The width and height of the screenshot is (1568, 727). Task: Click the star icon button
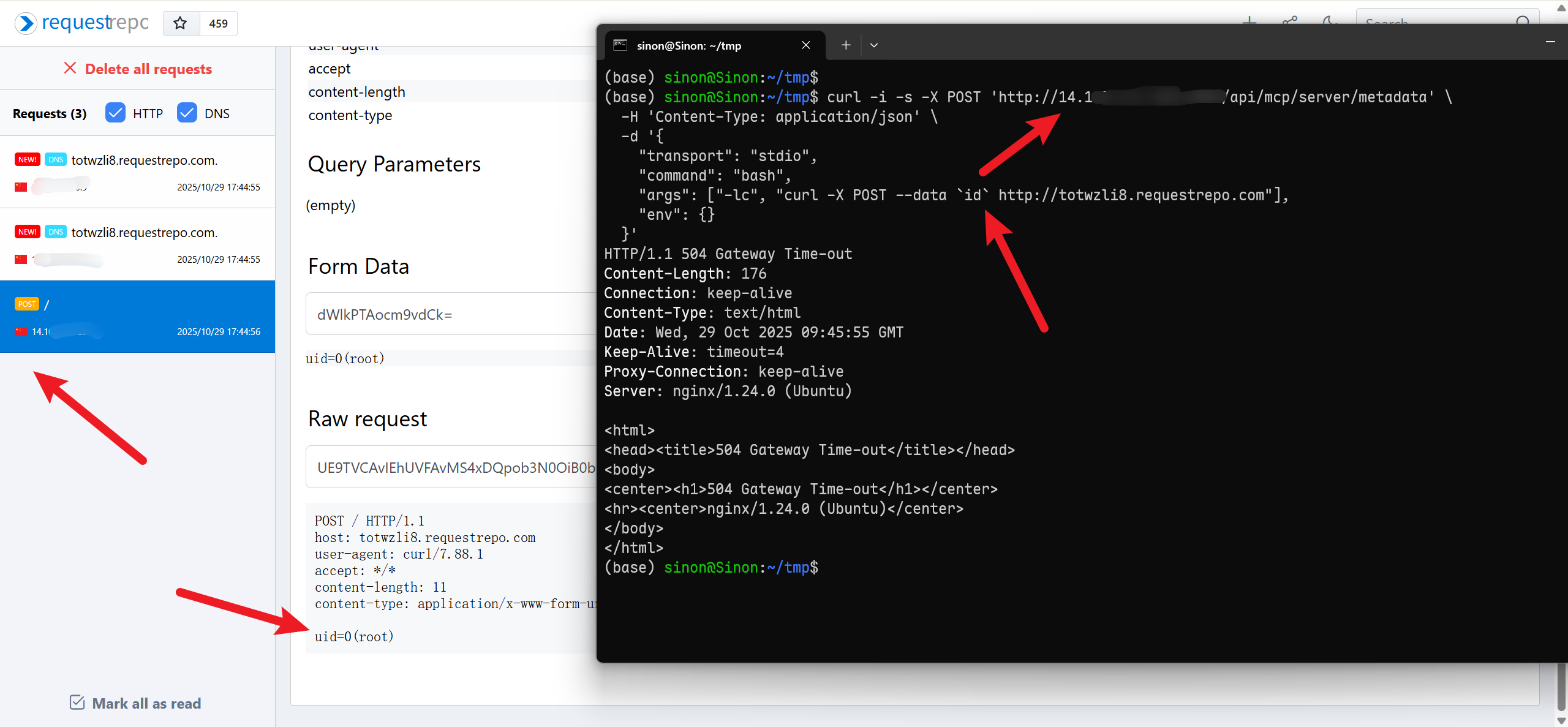coord(180,23)
